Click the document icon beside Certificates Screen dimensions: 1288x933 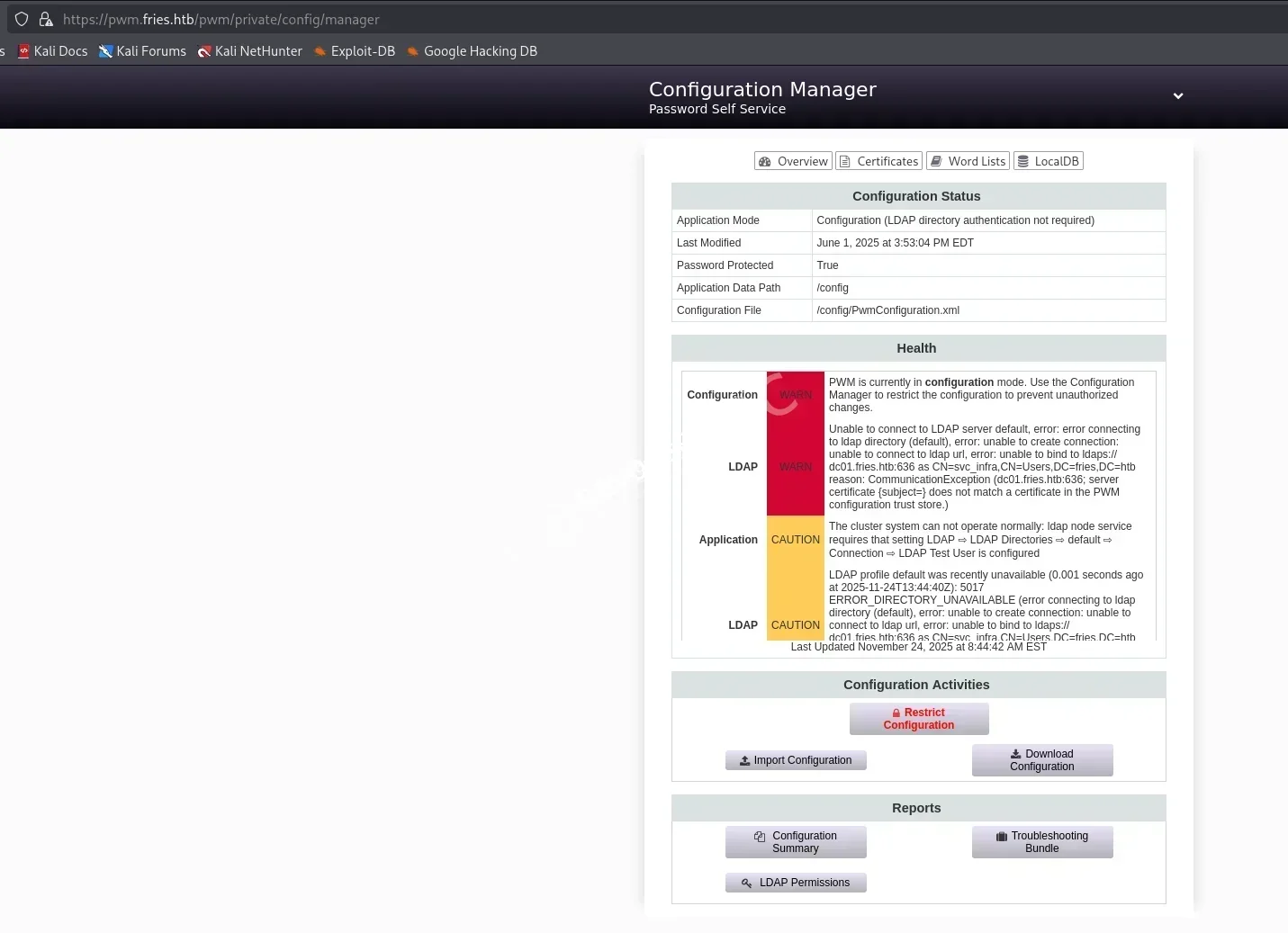click(844, 162)
